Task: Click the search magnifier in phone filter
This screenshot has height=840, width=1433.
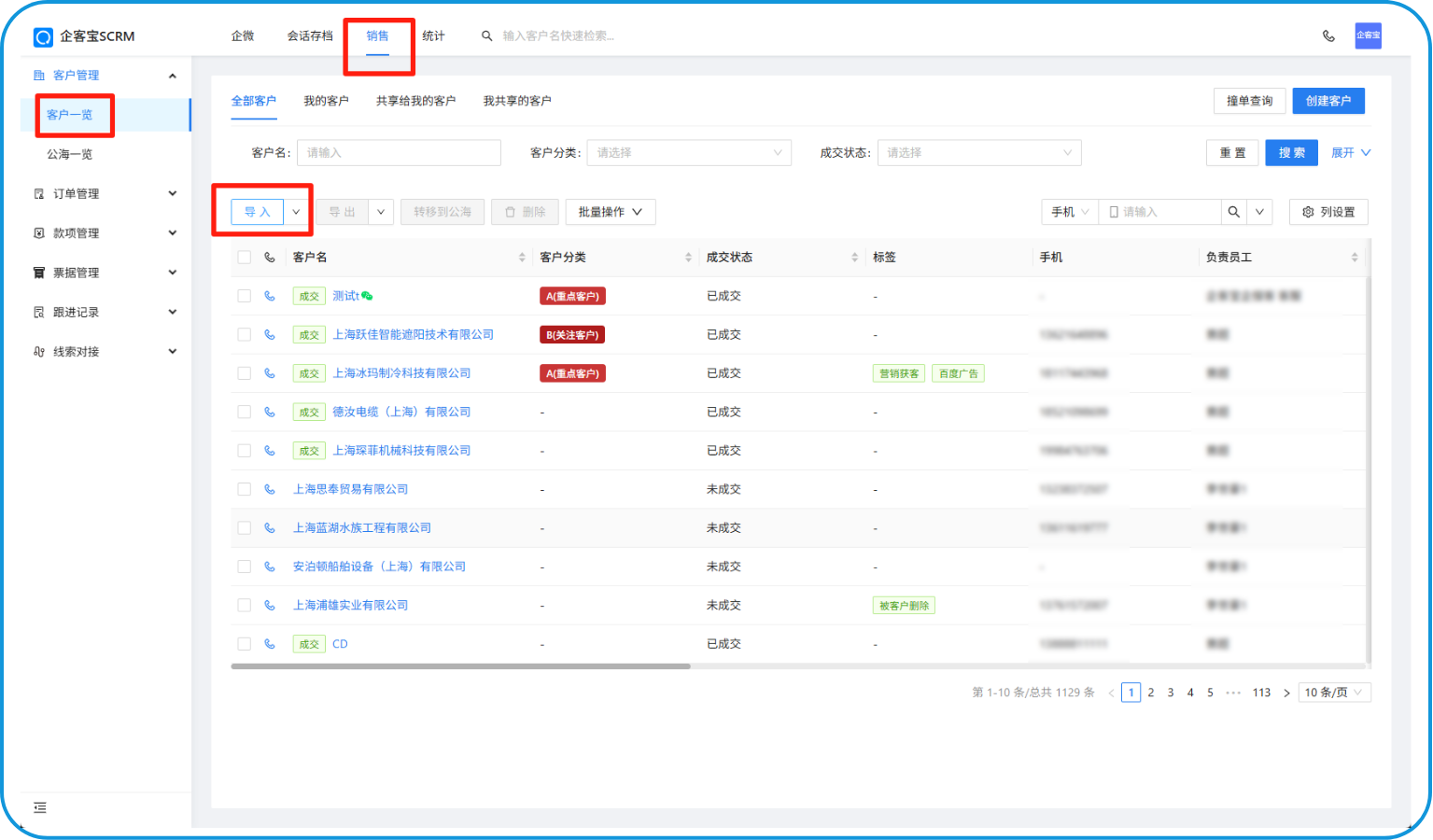Action: (1233, 212)
